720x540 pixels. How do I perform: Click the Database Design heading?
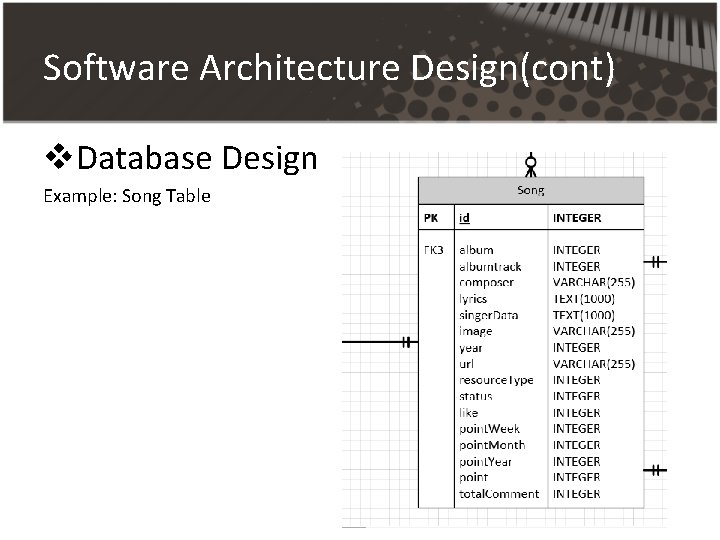click(x=197, y=158)
